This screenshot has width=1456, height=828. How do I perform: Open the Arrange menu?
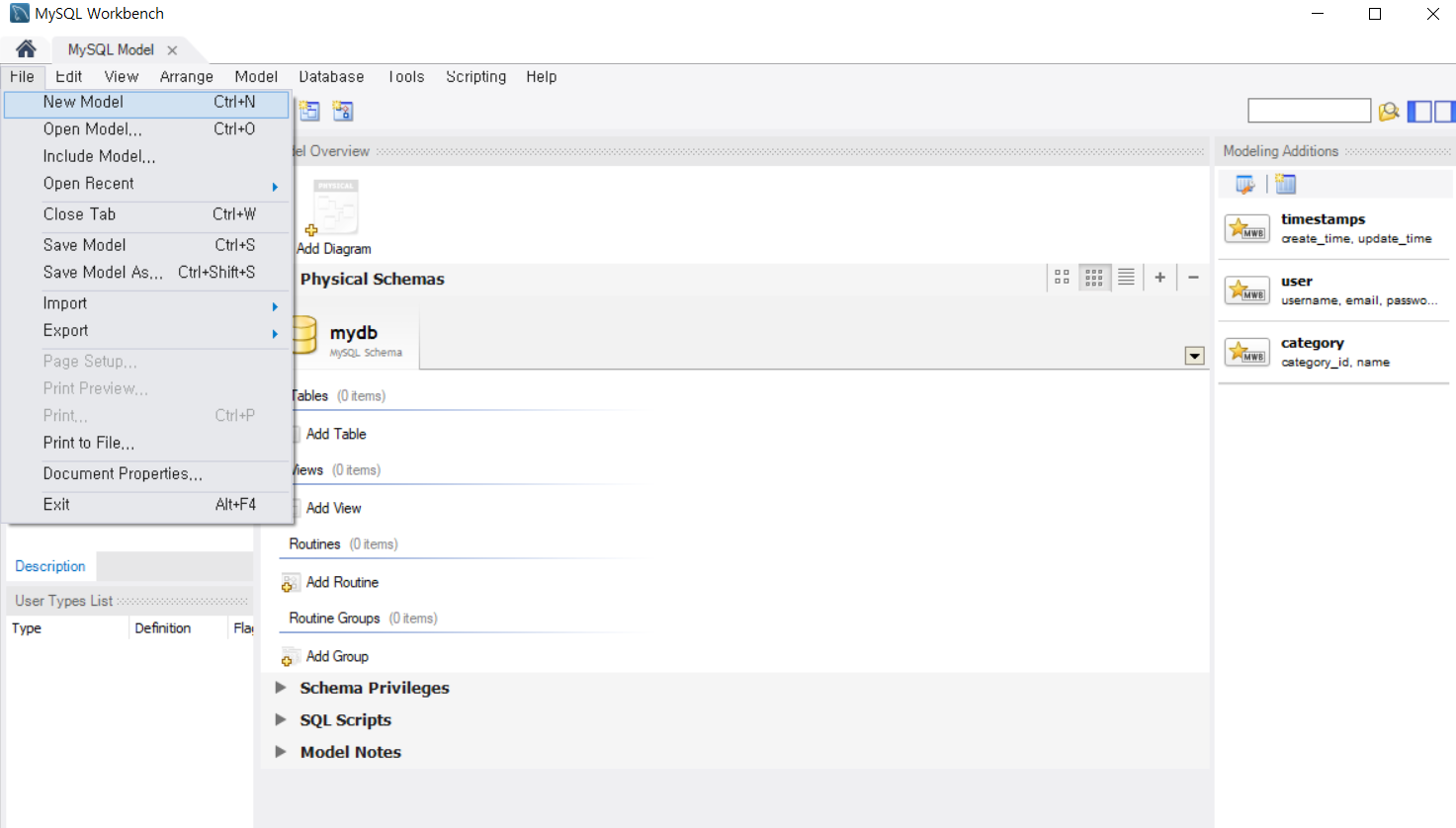187,77
